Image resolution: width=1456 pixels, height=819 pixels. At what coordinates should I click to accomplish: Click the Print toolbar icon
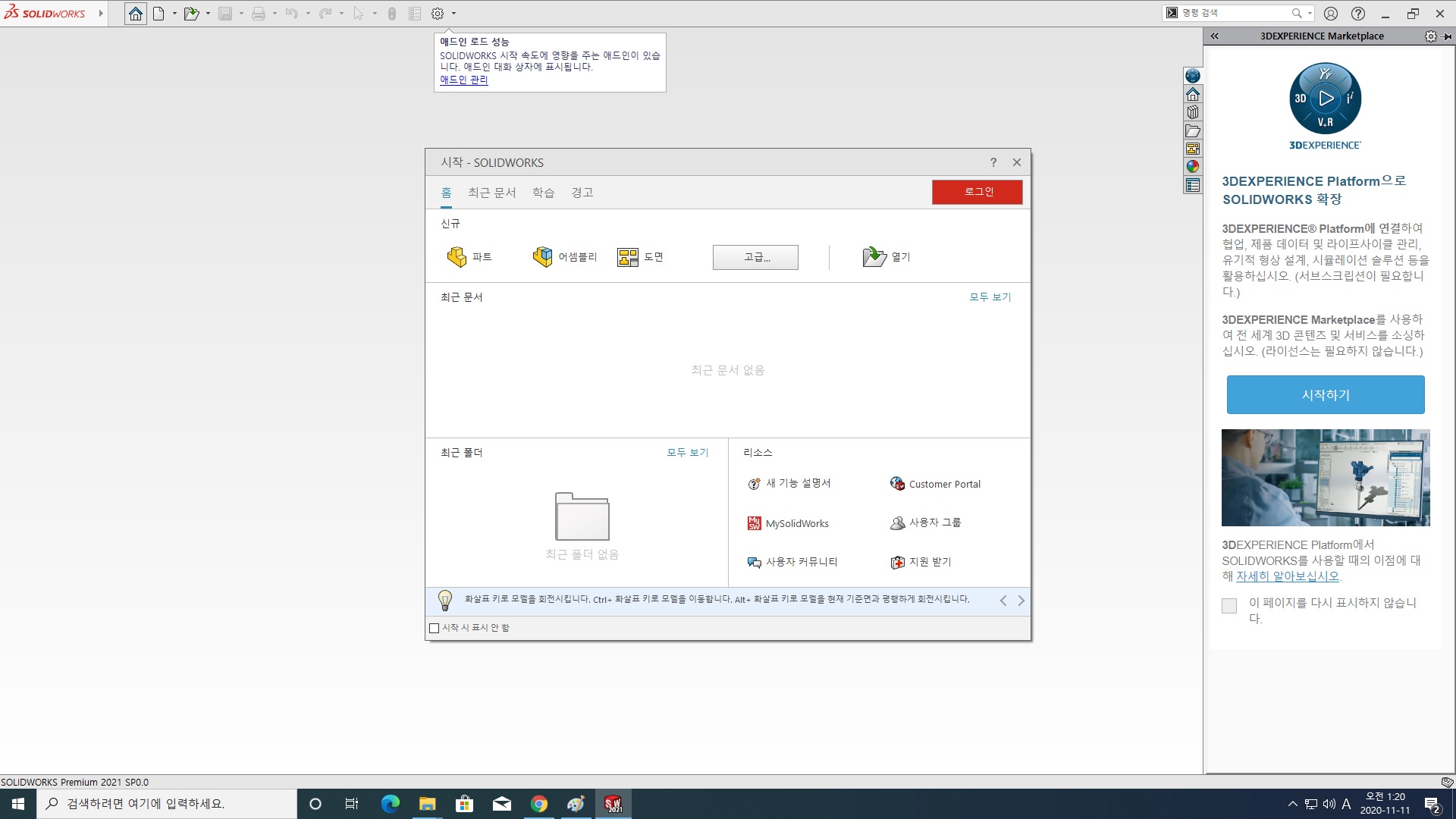(x=259, y=14)
